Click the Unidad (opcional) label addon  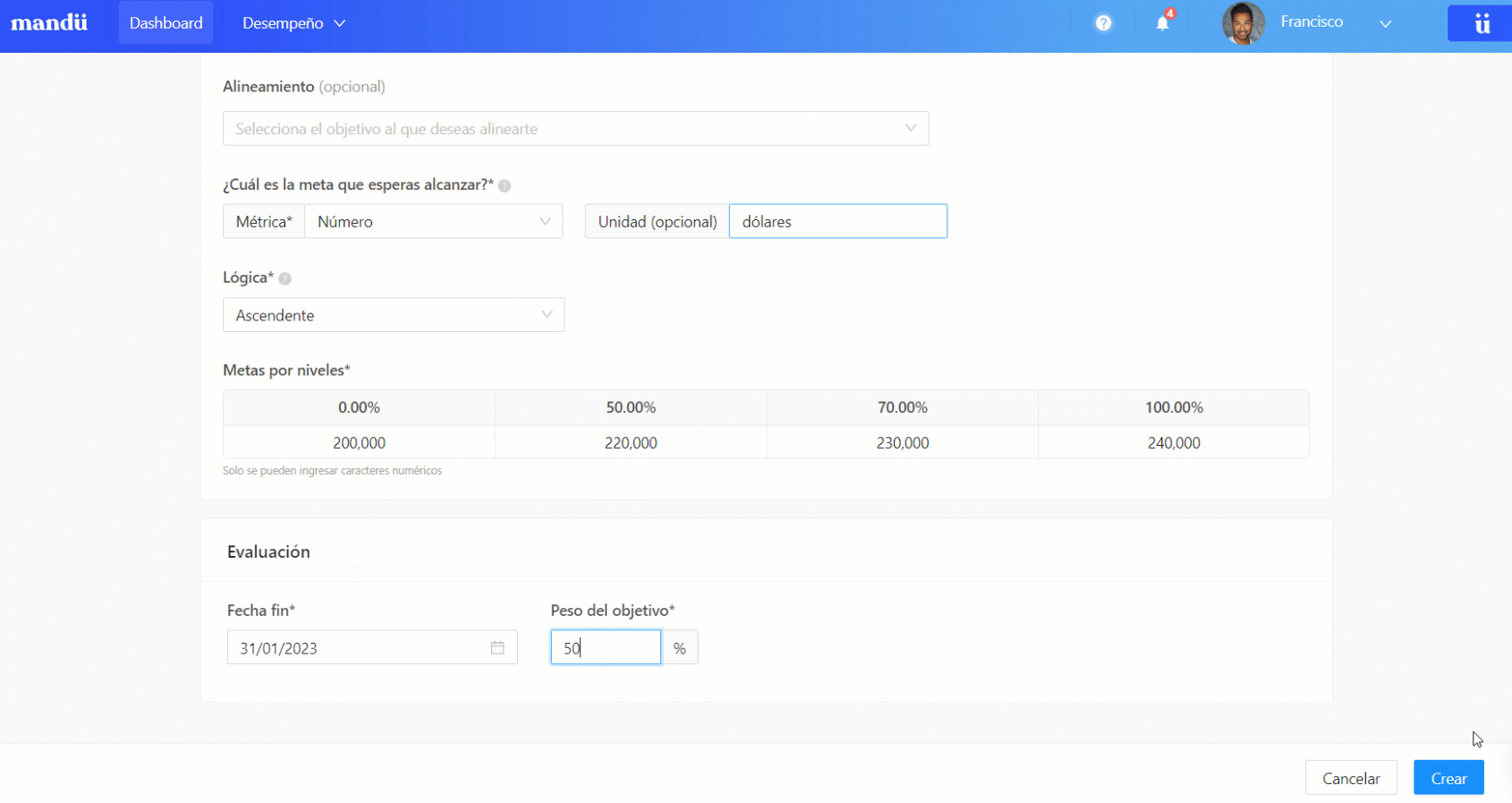tap(658, 221)
